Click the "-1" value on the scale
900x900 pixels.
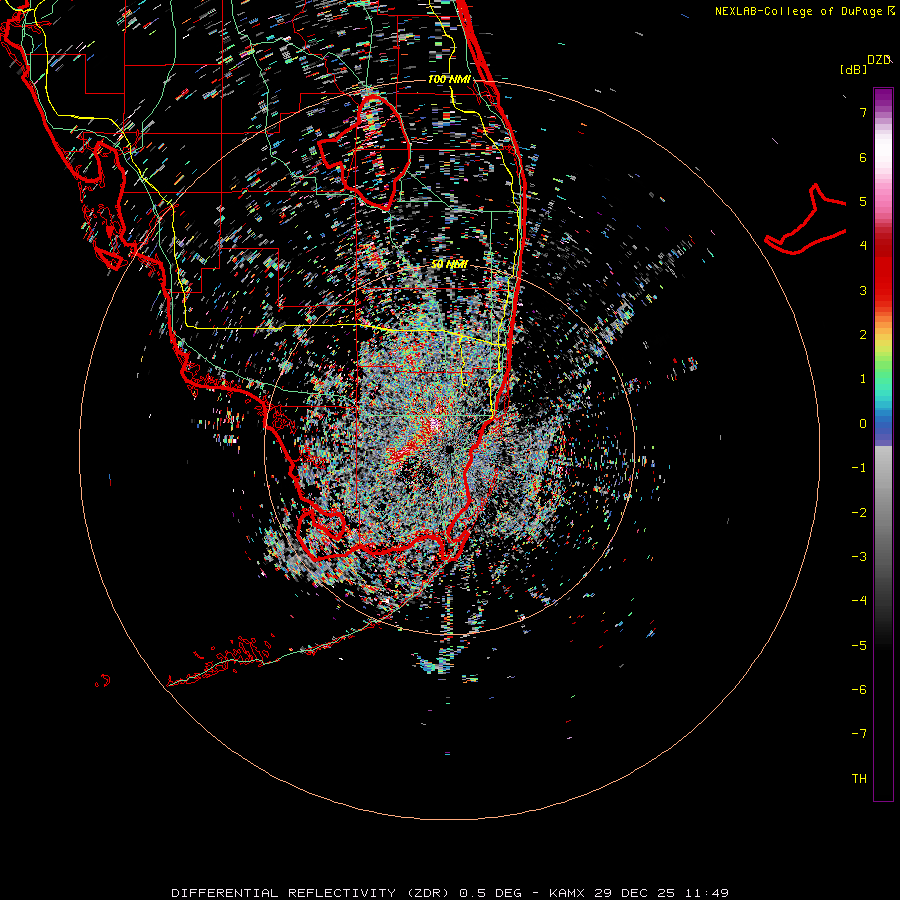coord(859,468)
